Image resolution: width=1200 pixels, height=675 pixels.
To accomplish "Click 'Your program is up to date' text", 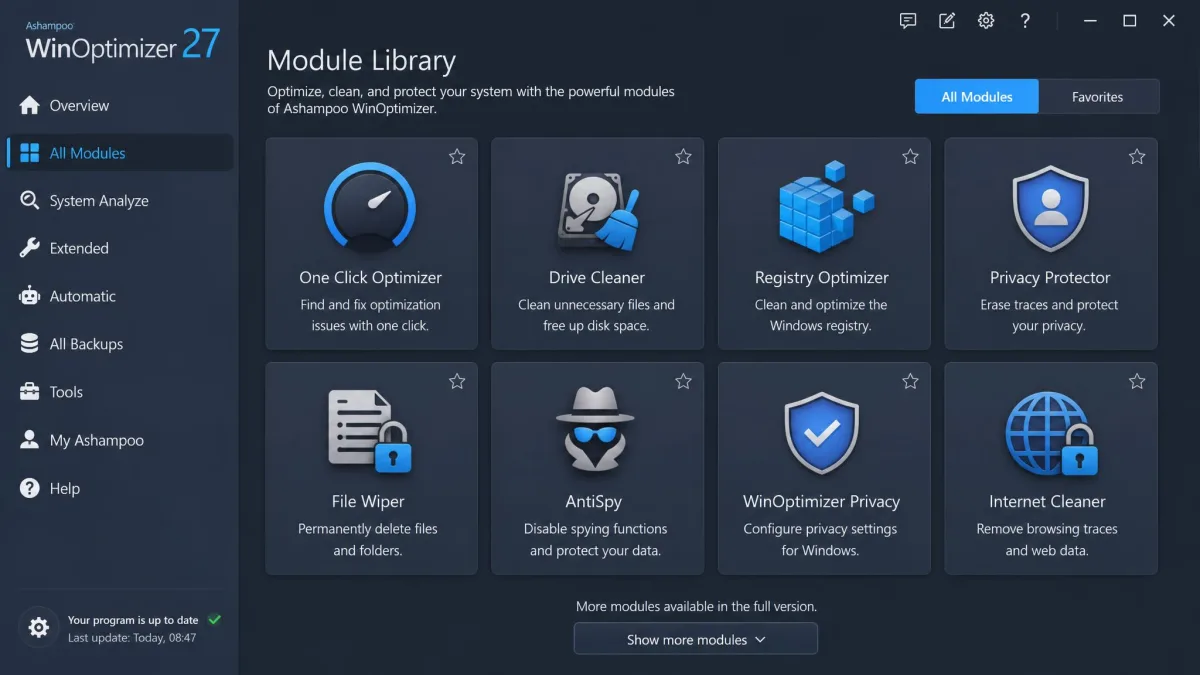I will point(133,620).
